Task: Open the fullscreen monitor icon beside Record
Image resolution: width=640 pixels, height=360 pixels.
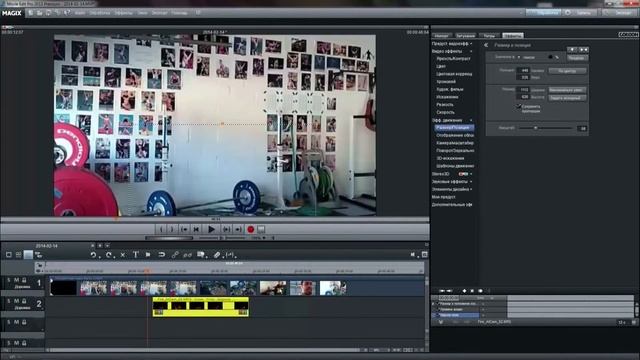Action: pos(261,229)
